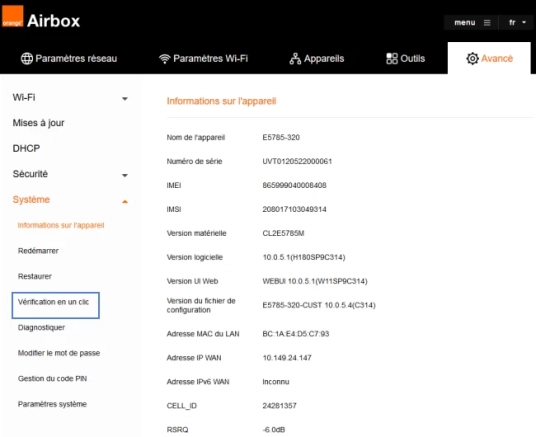Viewport: 536px width, 437px height.
Task: Open Mises à jour in sidebar
Action: 38,123
